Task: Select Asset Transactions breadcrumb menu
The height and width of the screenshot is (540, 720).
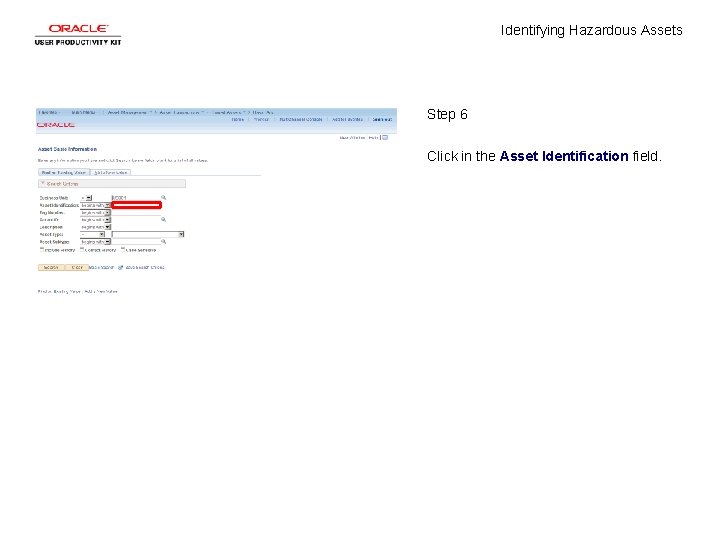Action: tap(181, 112)
